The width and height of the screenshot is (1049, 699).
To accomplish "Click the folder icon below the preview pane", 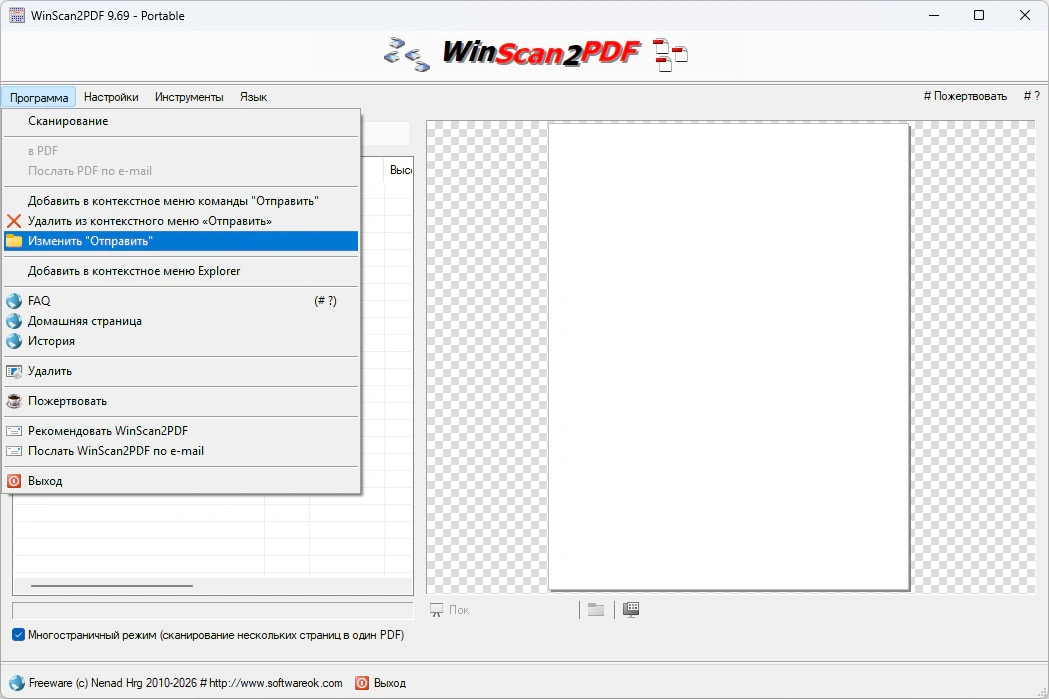I will pyautogui.click(x=595, y=609).
